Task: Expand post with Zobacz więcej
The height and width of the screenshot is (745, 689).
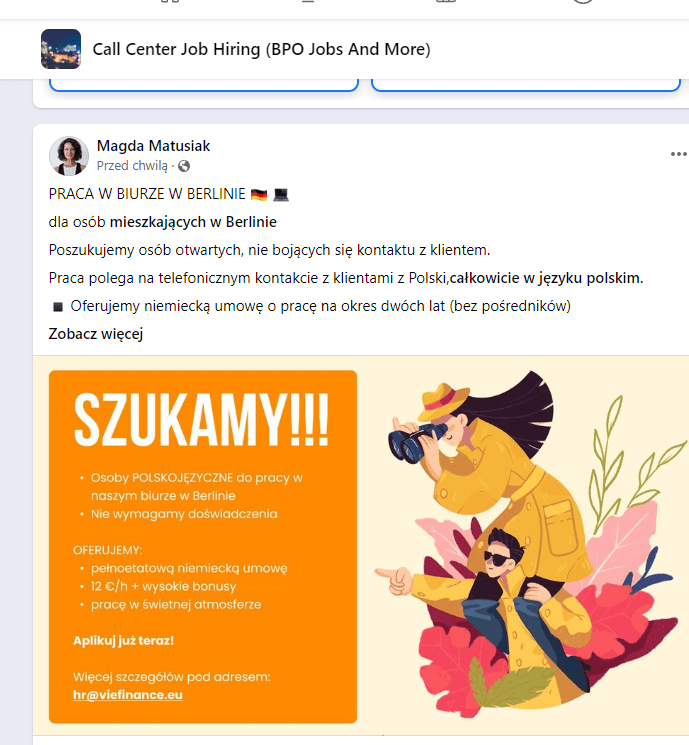Action: pyautogui.click(x=96, y=334)
